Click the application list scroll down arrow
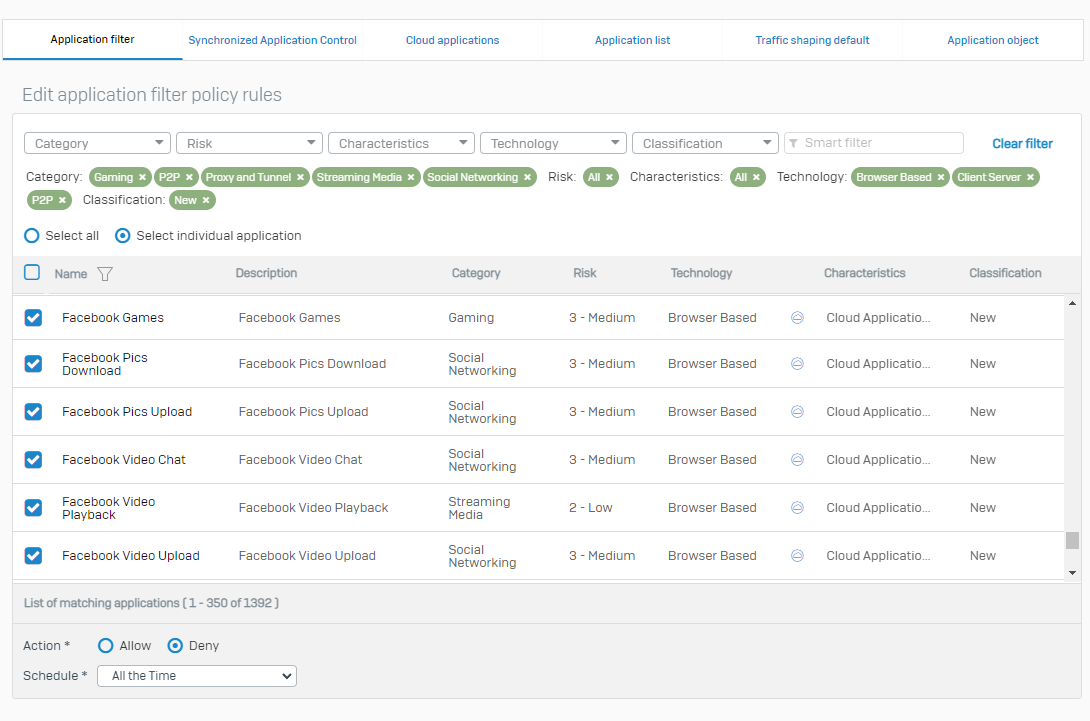 [1073, 573]
